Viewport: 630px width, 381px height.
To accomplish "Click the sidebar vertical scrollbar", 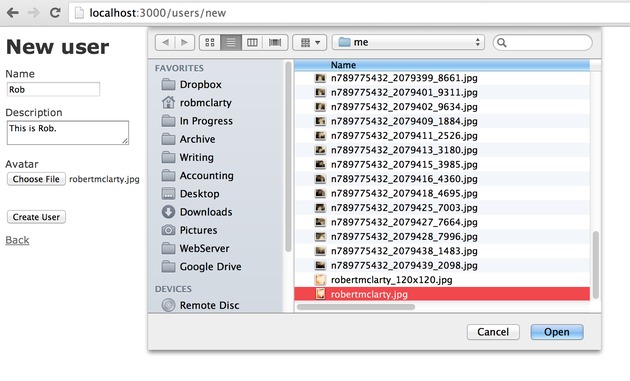I will click(288, 157).
